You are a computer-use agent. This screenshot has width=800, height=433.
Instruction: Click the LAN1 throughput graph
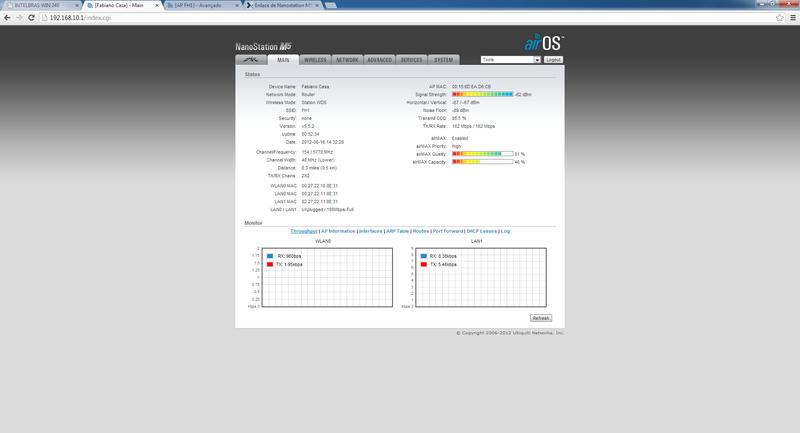[x=481, y=277]
